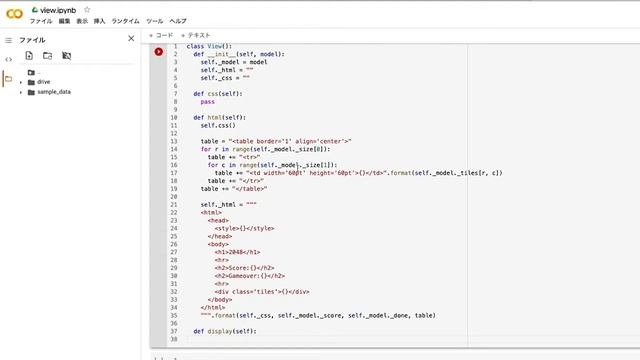The image size is (640, 360).
Task: Click the view.ipynb notebook title
Action: pos(58,10)
